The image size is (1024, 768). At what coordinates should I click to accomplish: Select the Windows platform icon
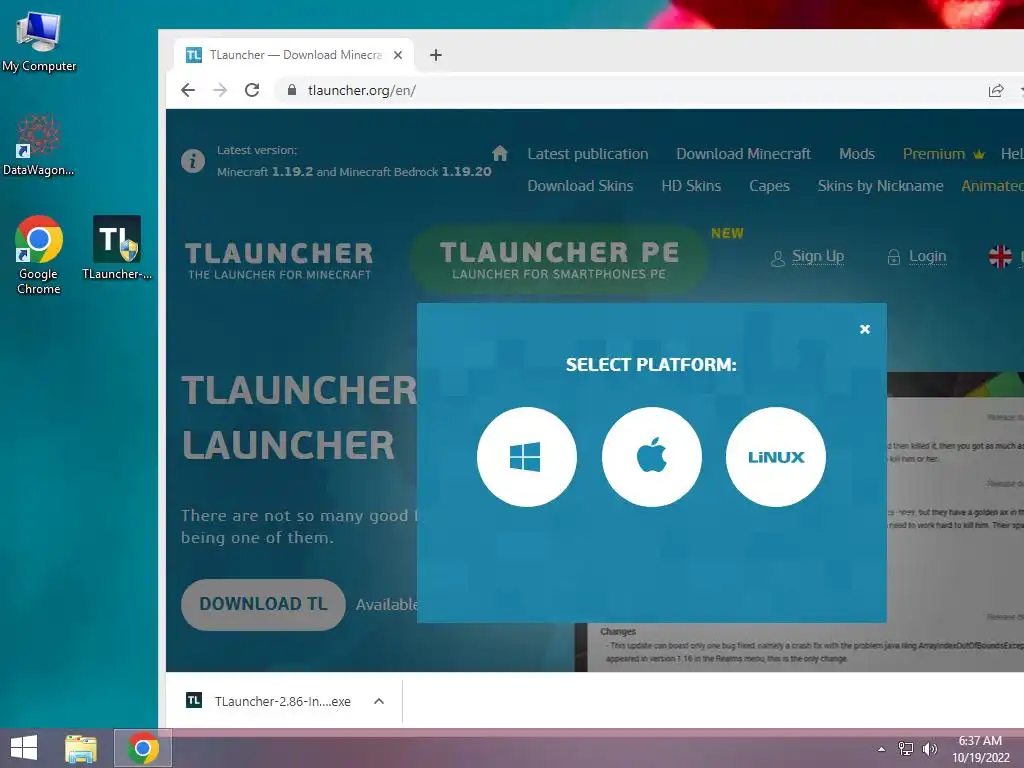(x=526, y=456)
